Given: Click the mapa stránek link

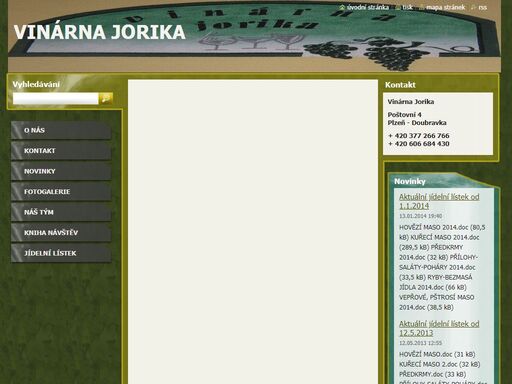Looking at the screenshot, I should pos(445,7).
